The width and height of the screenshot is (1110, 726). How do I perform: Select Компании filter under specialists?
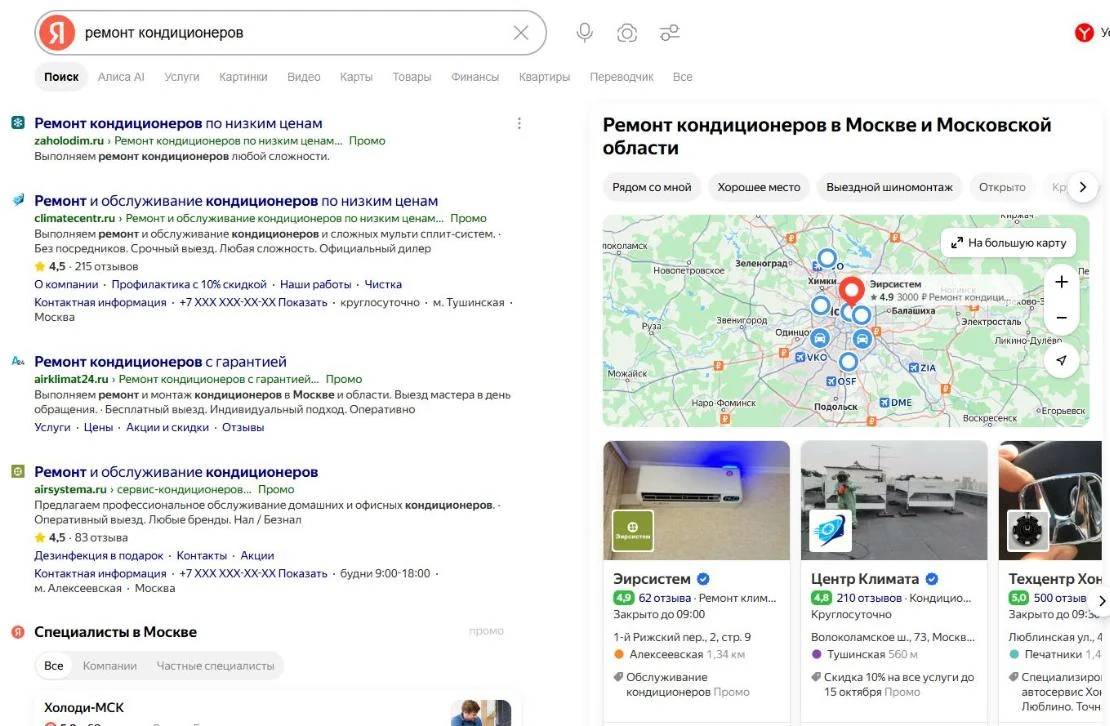110,666
